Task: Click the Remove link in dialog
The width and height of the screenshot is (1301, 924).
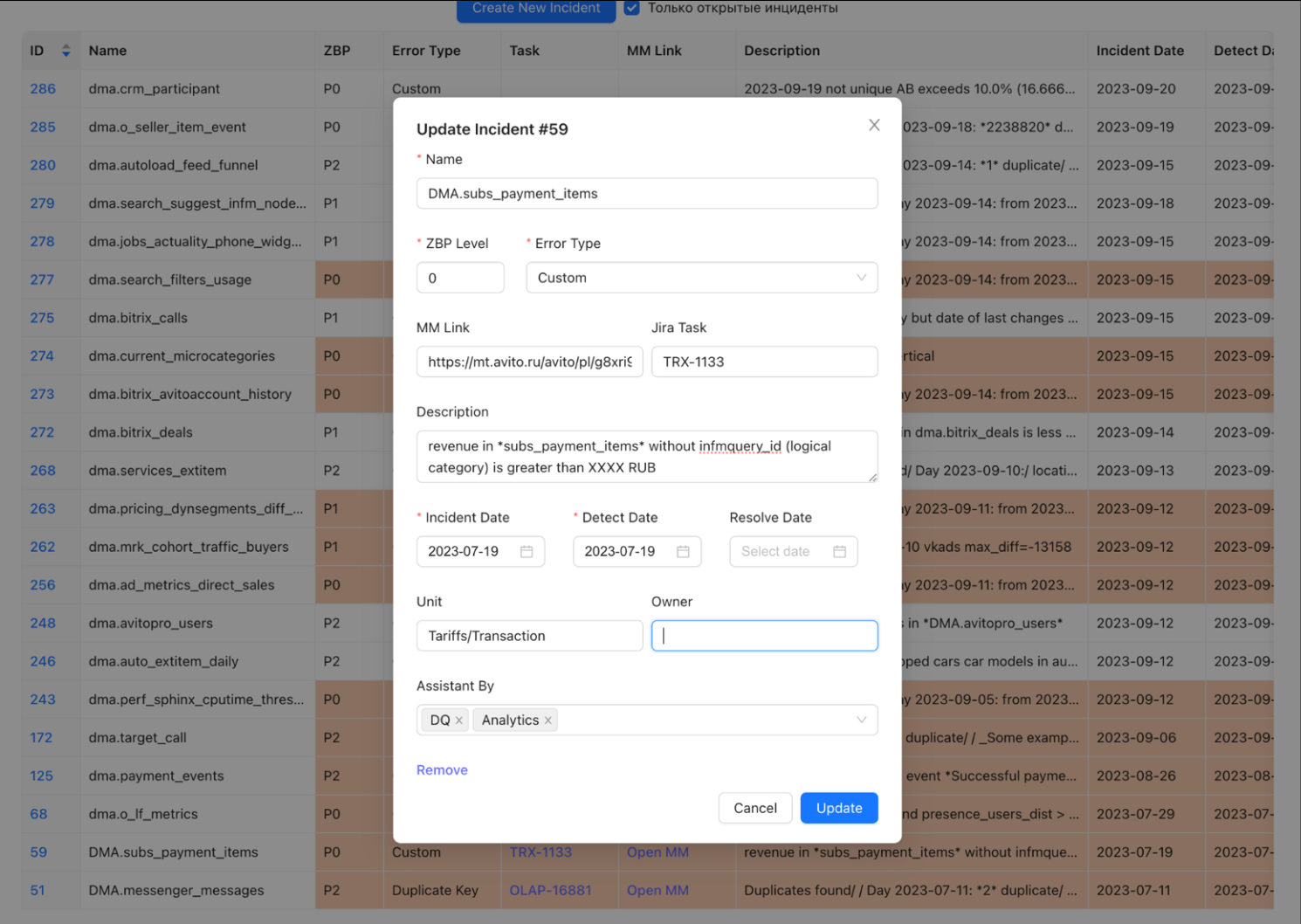Action: click(x=442, y=770)
